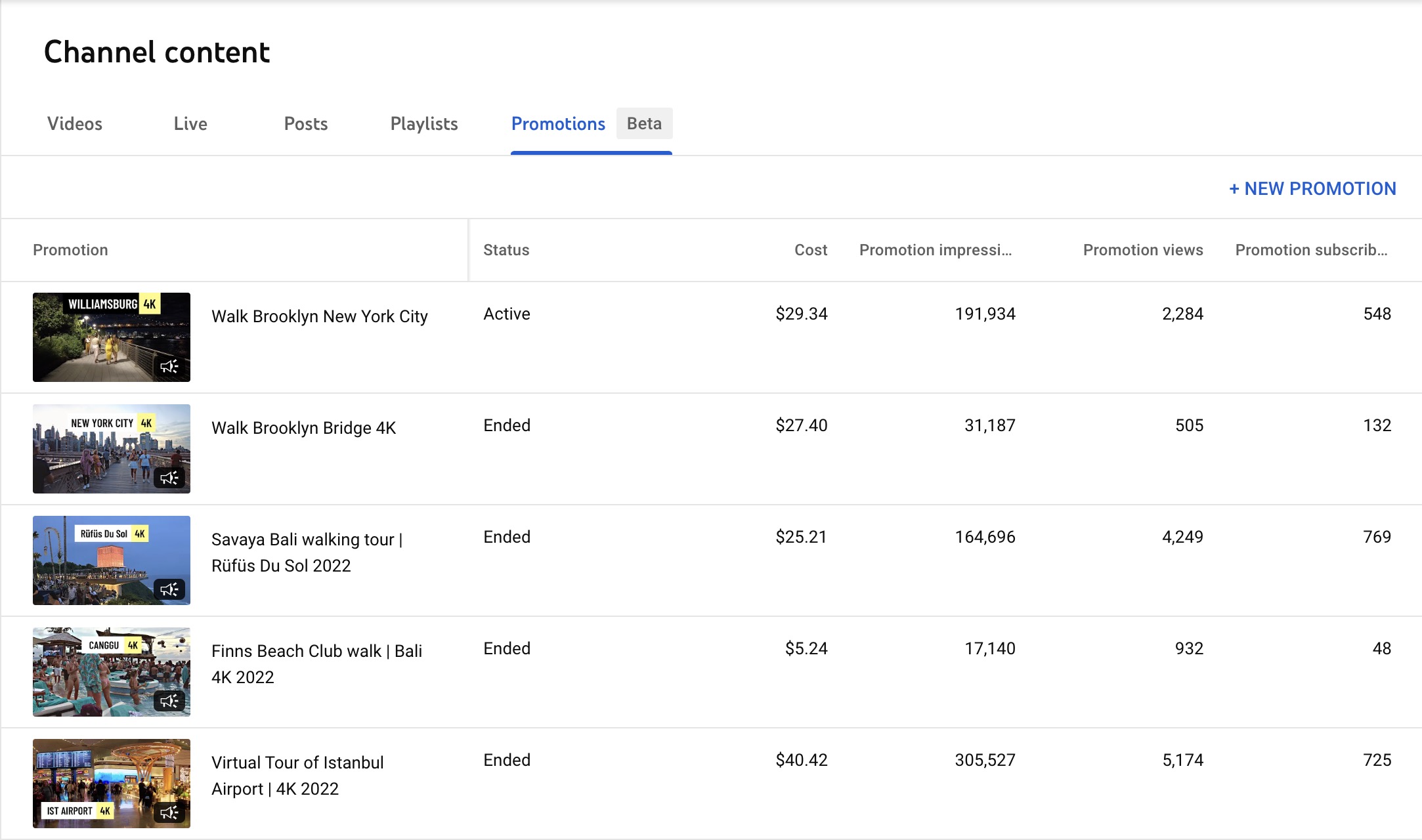Screen dimensions: 1422x840
Task: Sort by Promotion views column
Action: 1142,250
